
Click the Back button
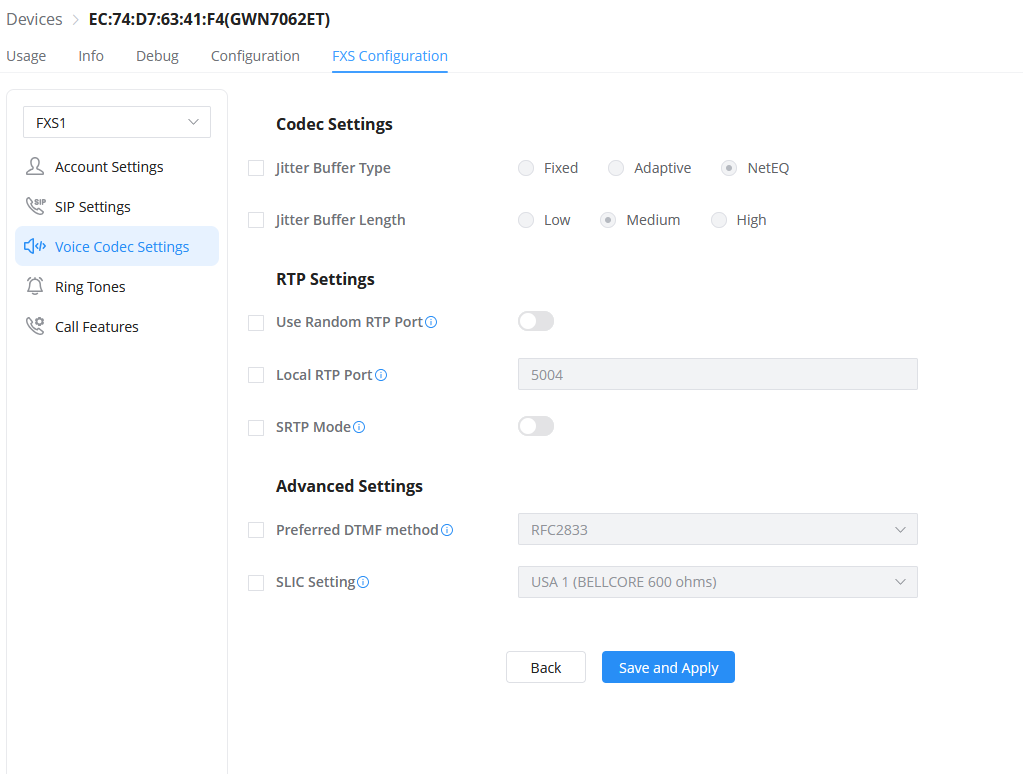tap(545, 667)
